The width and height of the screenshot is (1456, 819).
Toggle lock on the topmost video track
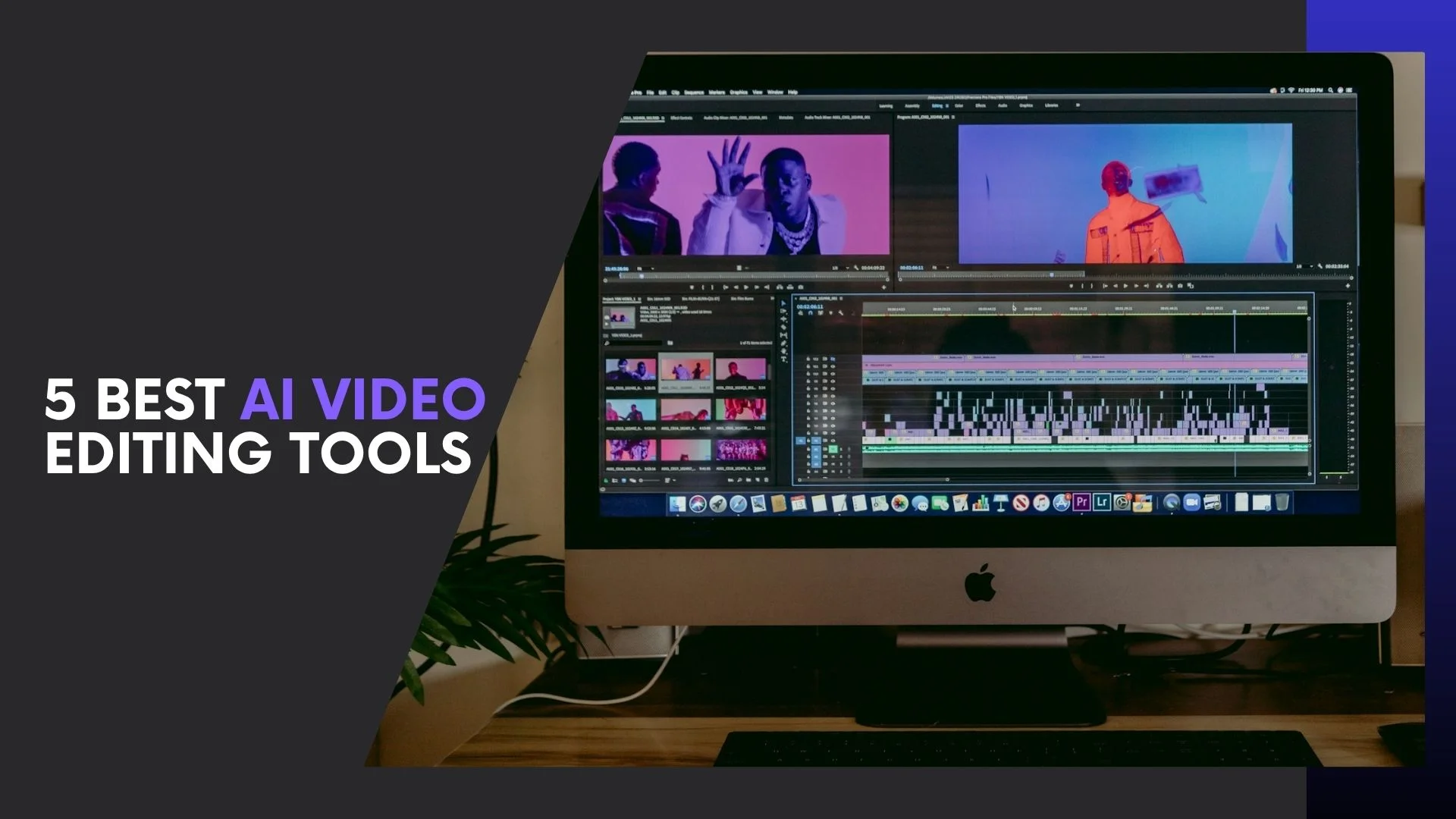click(808, 359)
